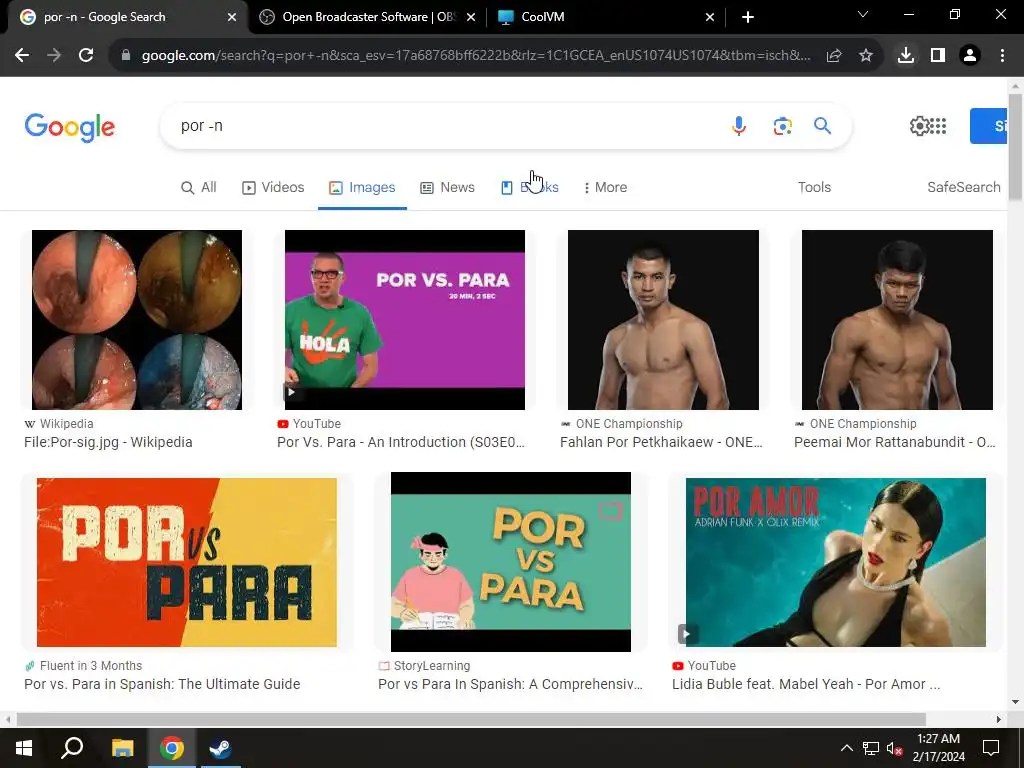
Task: Open the Chrome profile avatar
Action: coord(970,56)
